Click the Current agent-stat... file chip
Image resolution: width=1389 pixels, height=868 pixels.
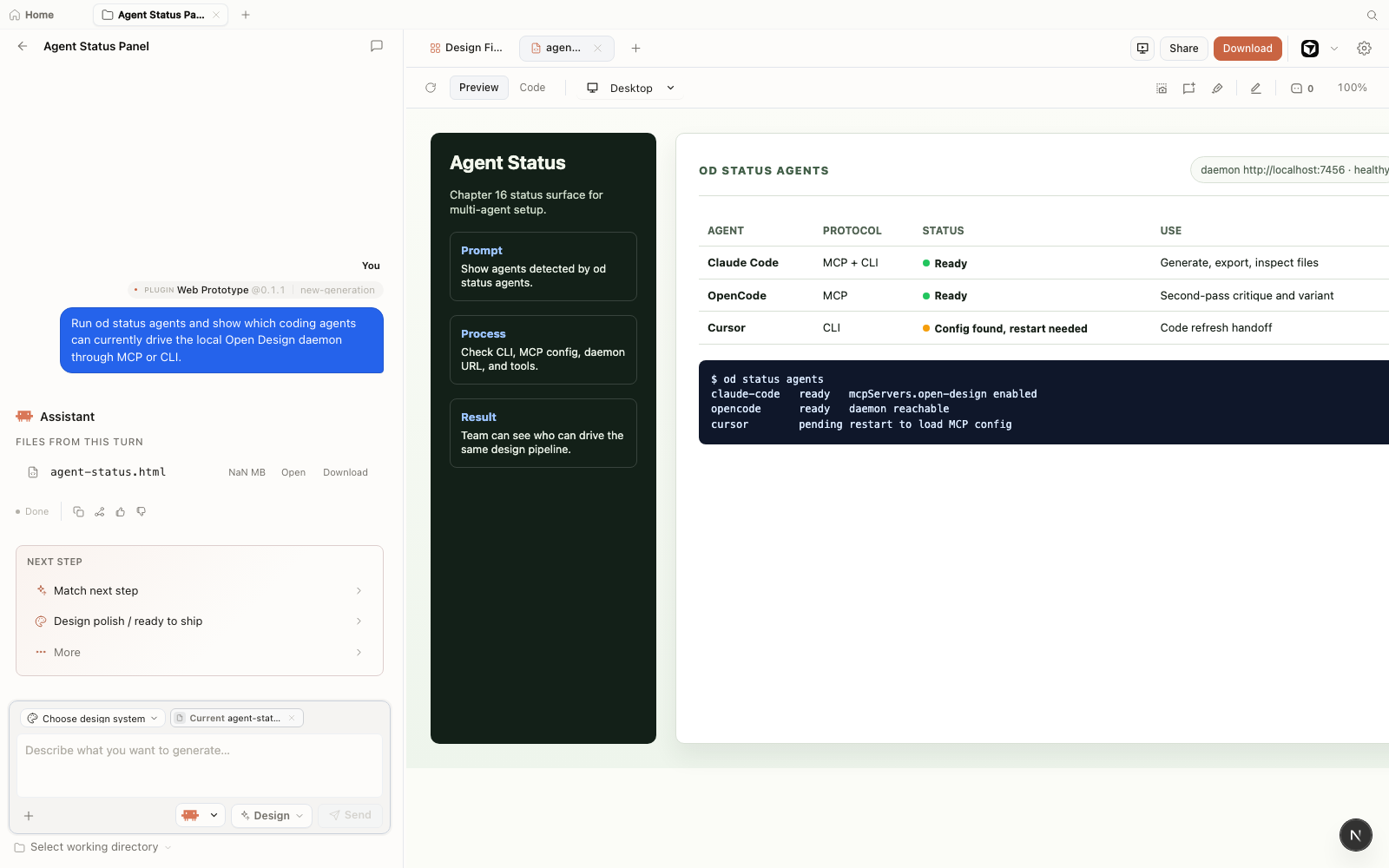234,718
